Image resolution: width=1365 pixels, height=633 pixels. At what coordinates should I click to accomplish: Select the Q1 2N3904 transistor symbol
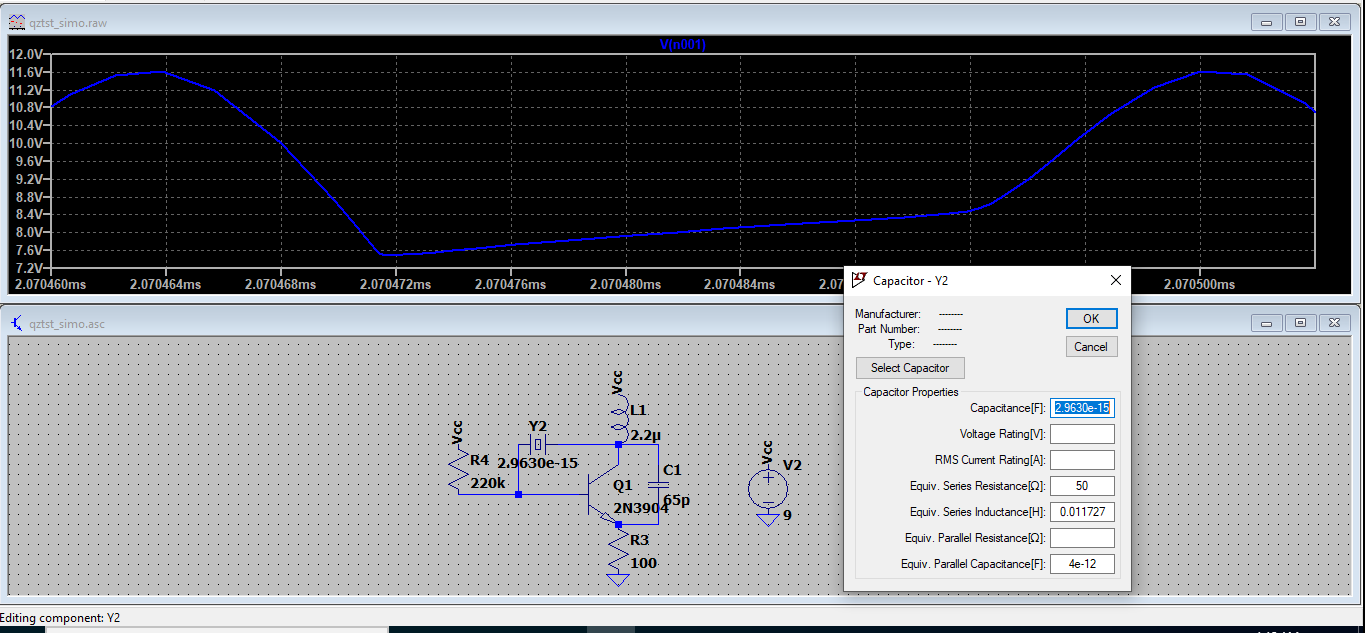click(x=602, y=496)
